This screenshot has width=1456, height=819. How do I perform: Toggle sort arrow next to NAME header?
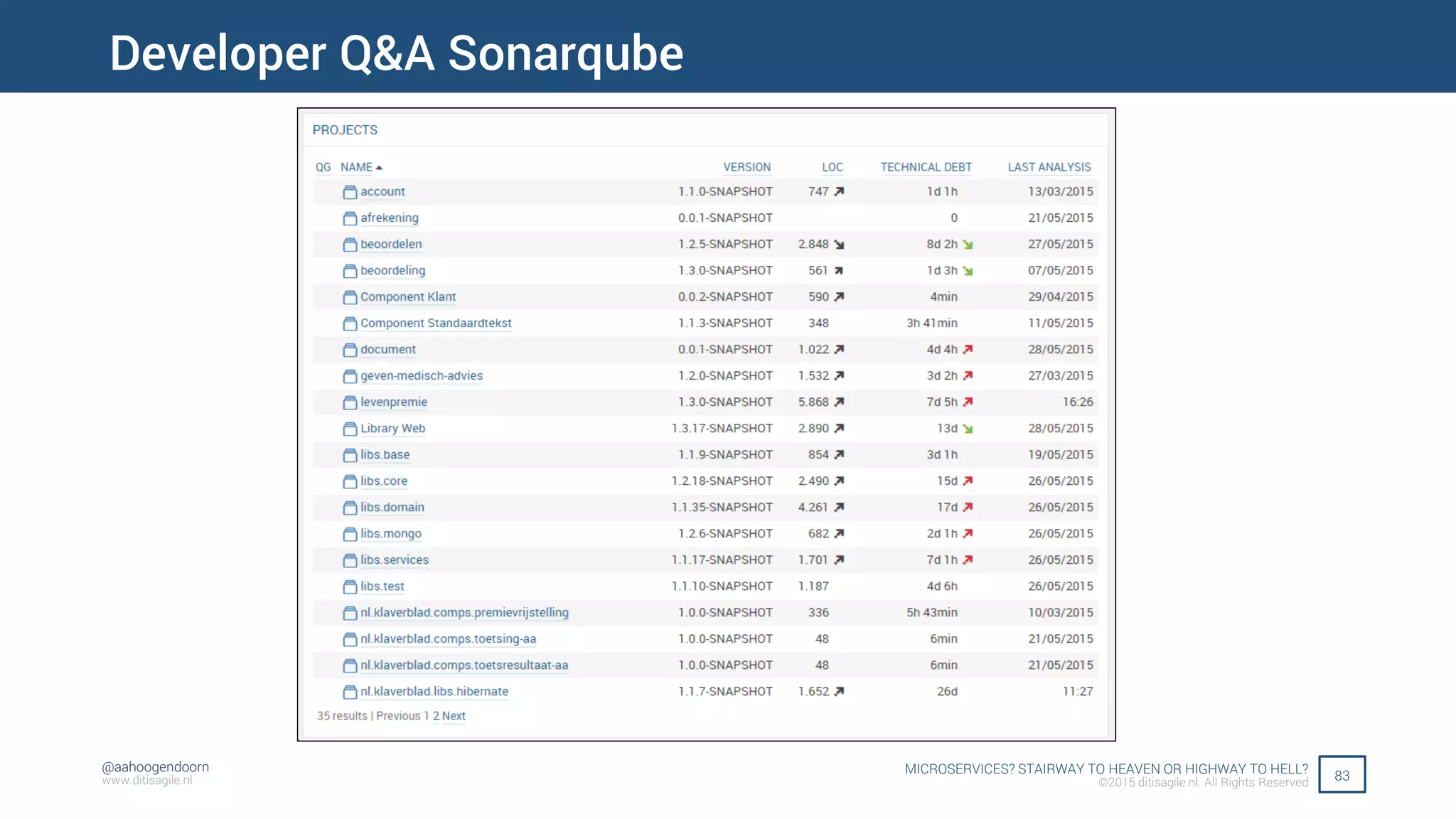380,168
